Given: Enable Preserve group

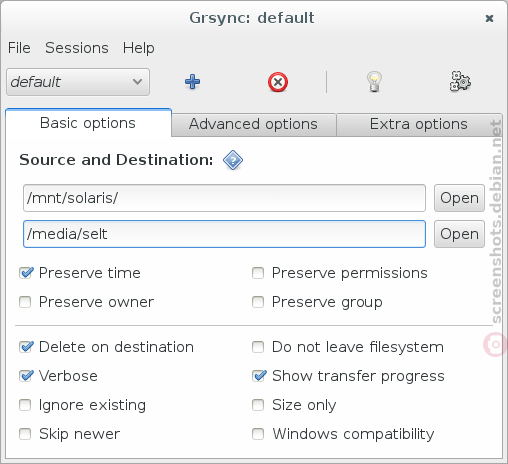Looking at the screenshot, I should click(258, 302).
